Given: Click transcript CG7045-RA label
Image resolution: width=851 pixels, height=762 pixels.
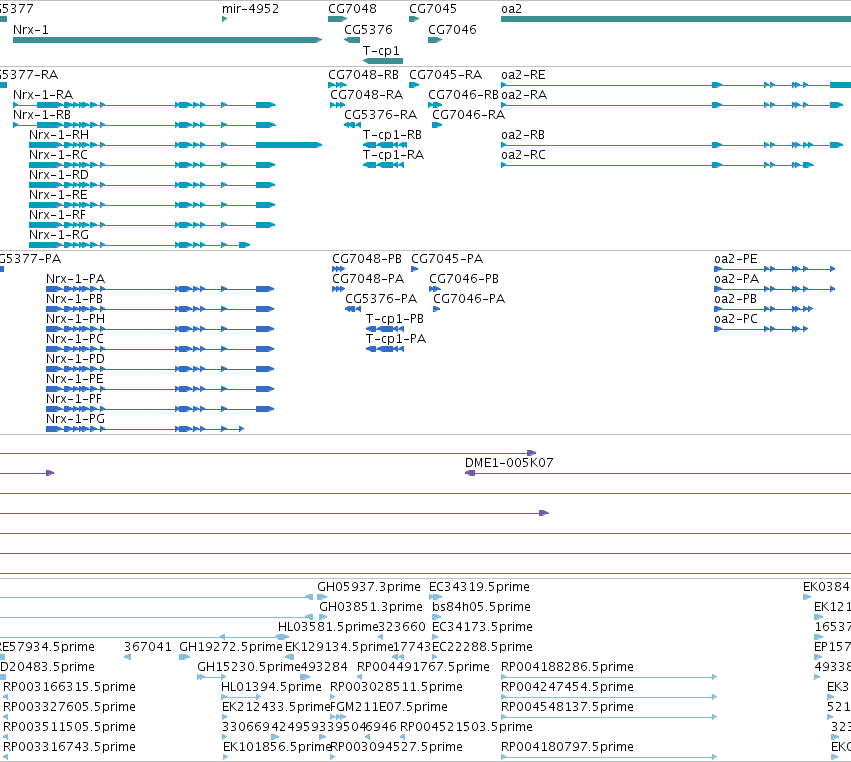Looking at the screenshot, I should coord(446,75).
